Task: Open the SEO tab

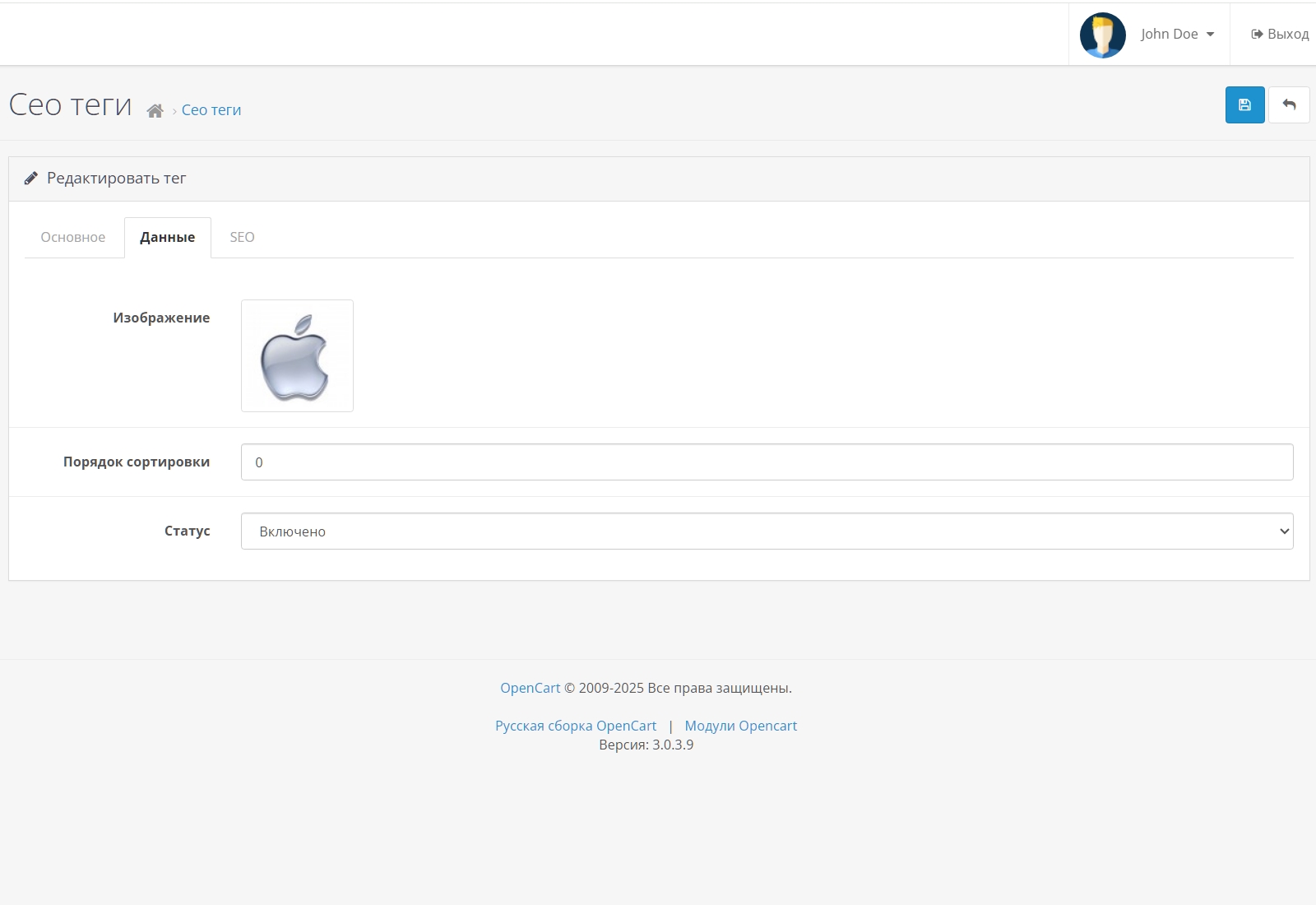Action: 242,238
